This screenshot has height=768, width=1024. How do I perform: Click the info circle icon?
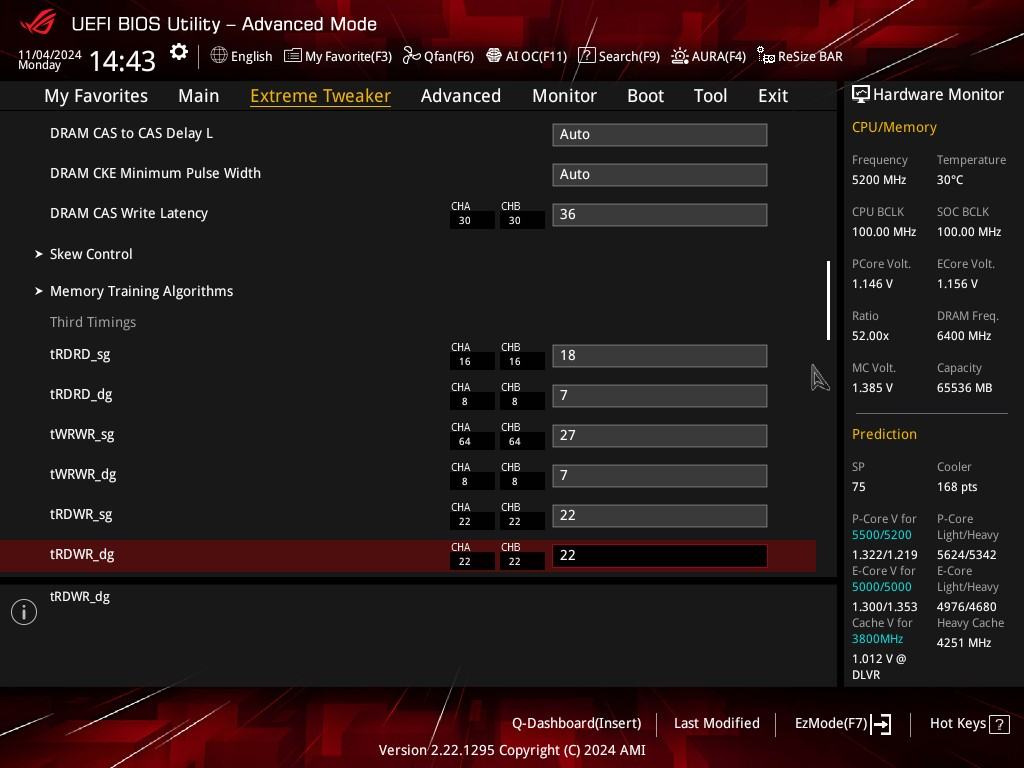24,612
